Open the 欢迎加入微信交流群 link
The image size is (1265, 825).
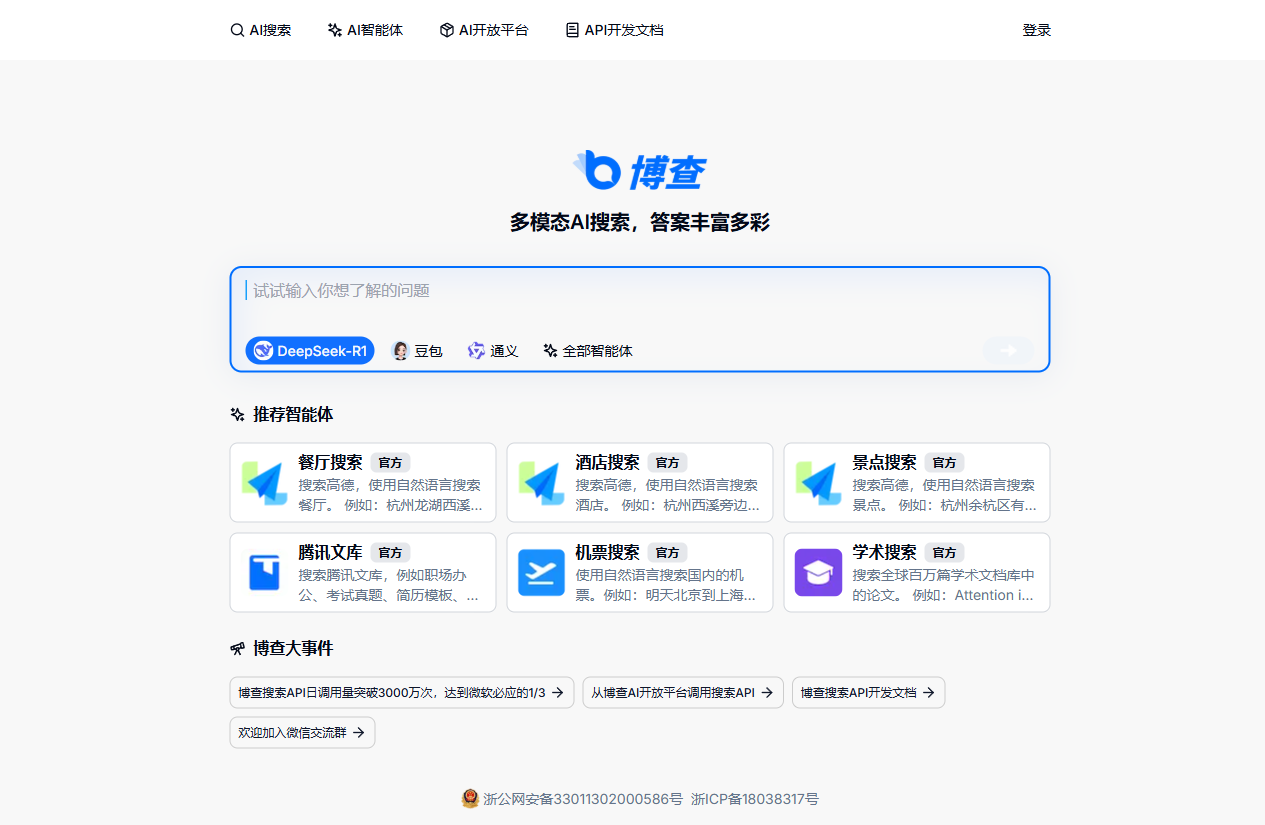coord(302,732)
